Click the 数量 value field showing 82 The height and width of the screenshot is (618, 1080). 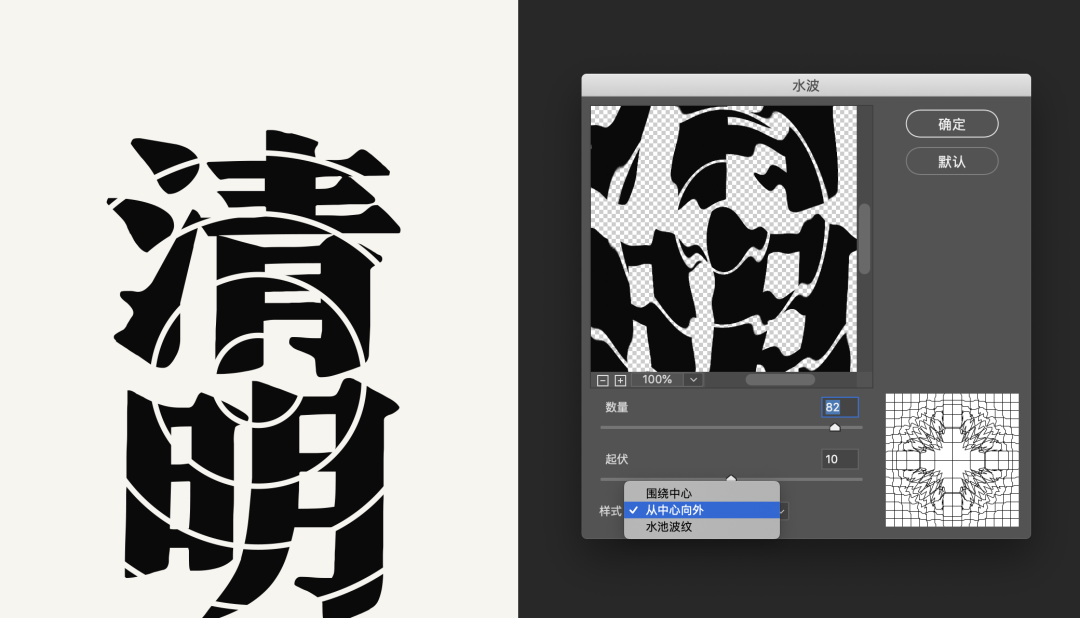tap(839, 408)
